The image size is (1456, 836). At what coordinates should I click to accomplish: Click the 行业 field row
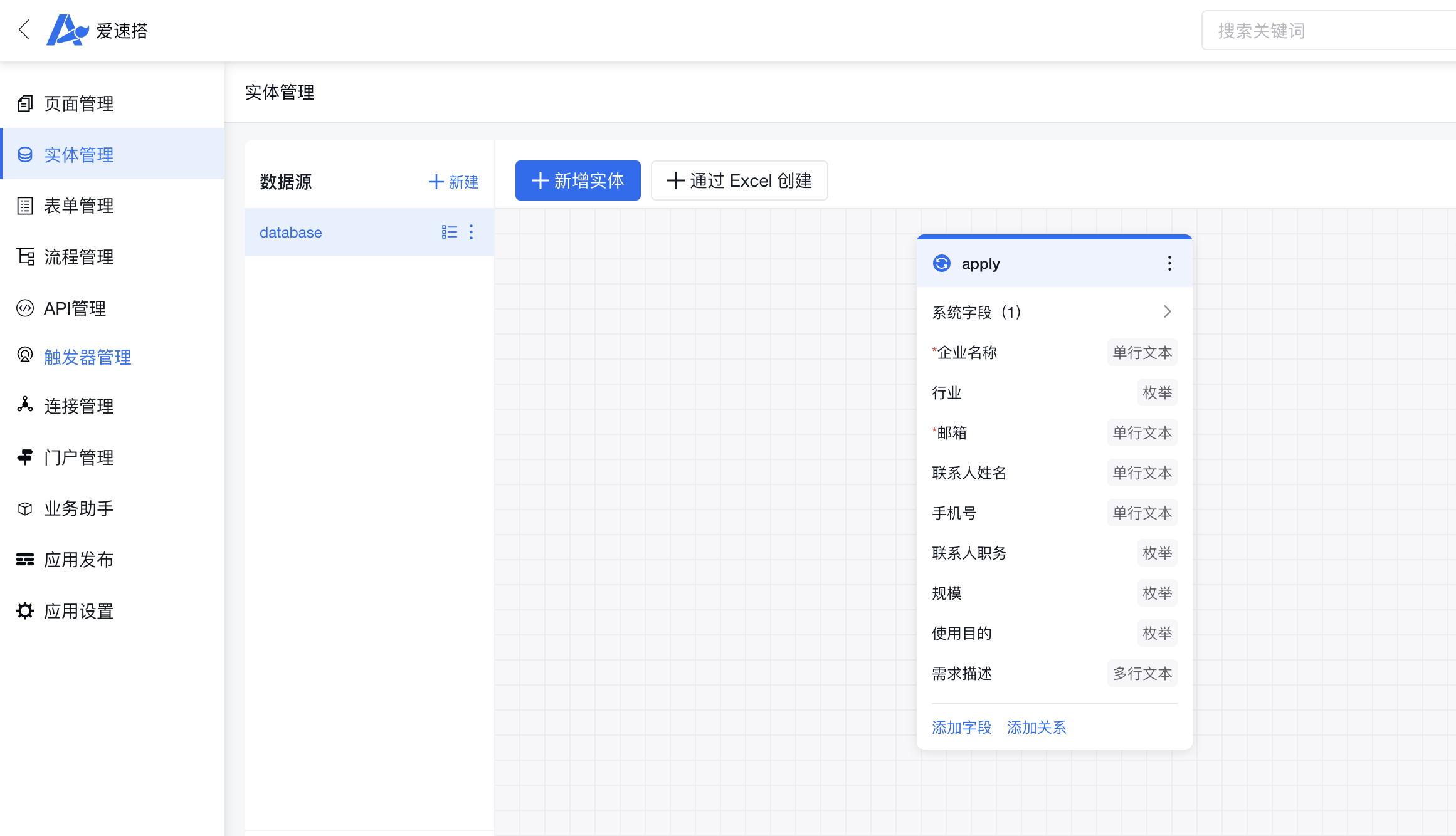tap(1055, 392)
